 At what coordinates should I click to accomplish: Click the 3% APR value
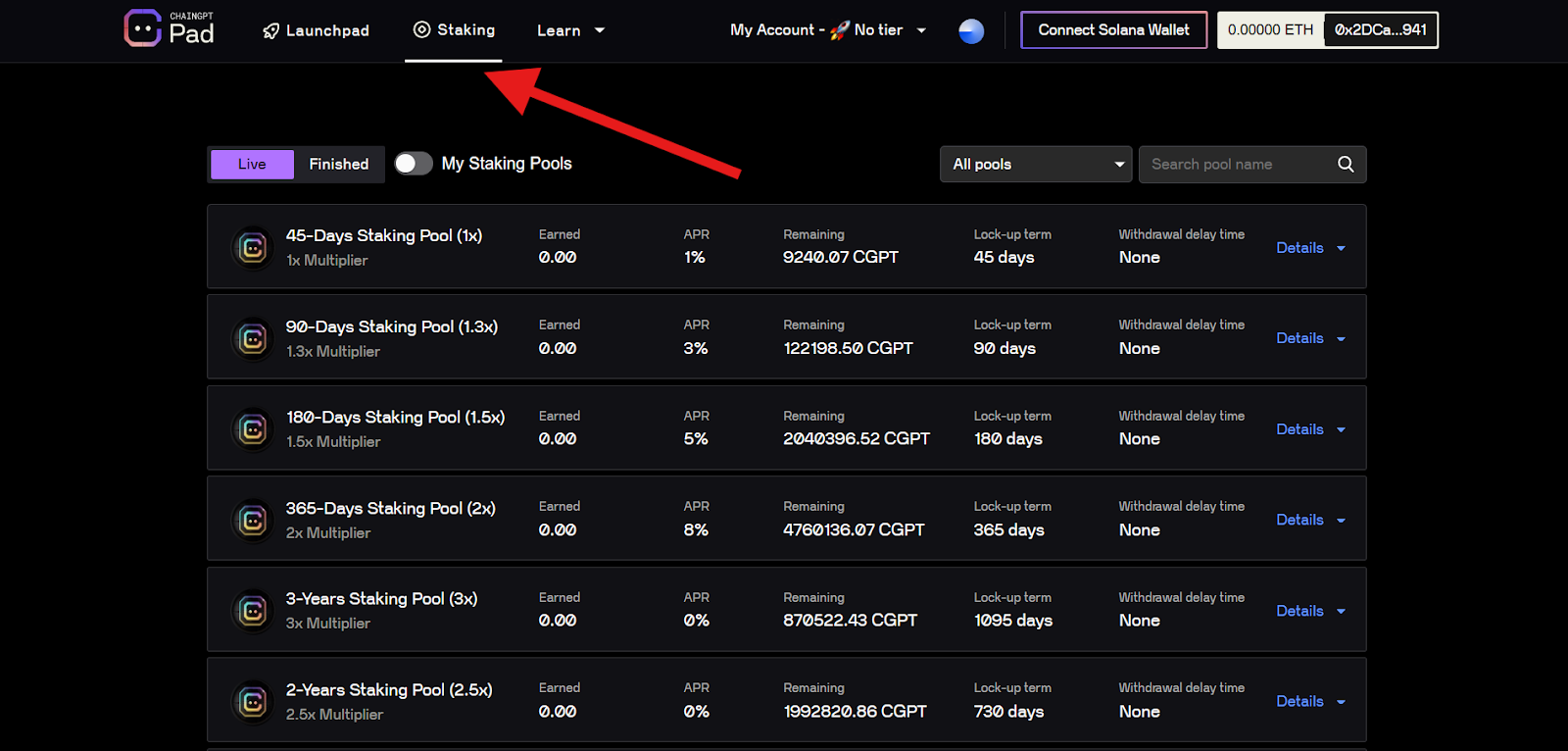click(x=696, y=348)
